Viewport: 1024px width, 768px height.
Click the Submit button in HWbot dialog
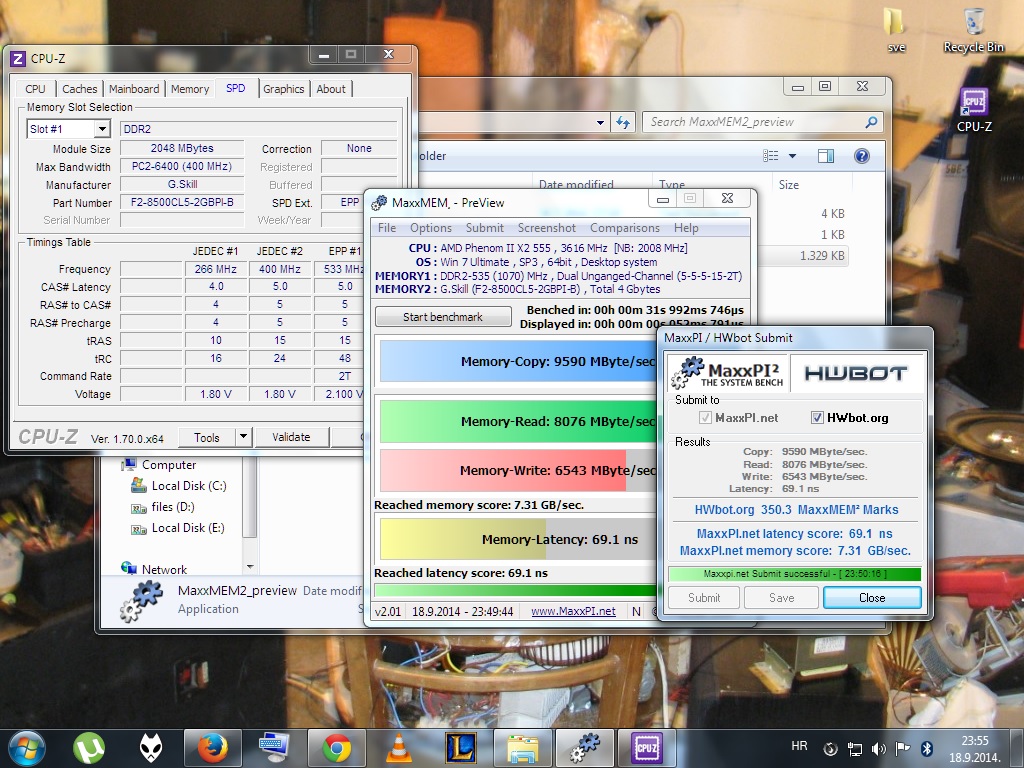(x=703, y=598)
